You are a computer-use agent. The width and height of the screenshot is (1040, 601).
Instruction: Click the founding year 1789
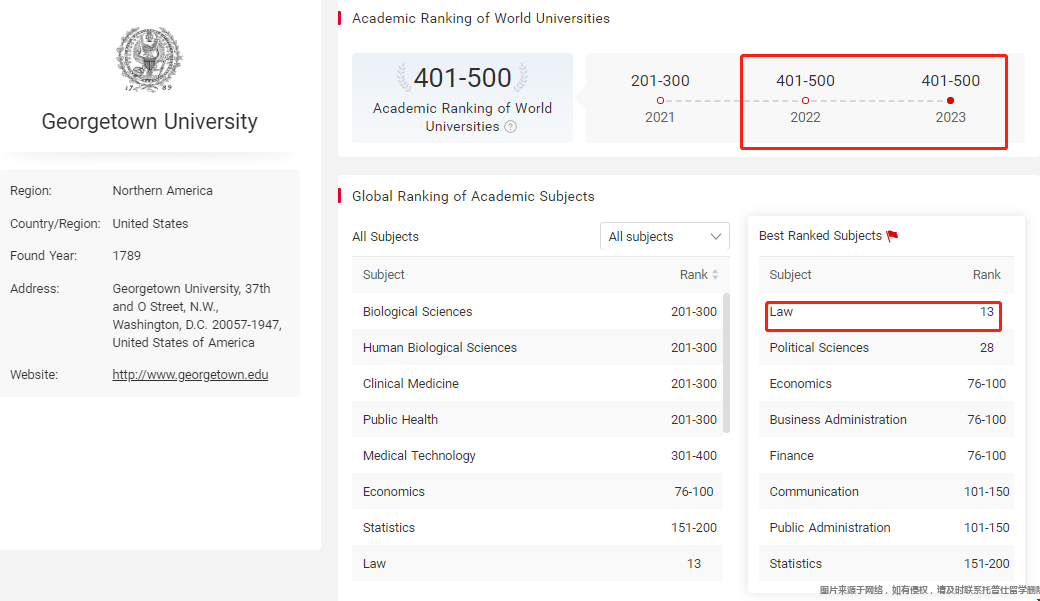pyautogui.click(x=127, y=255)
